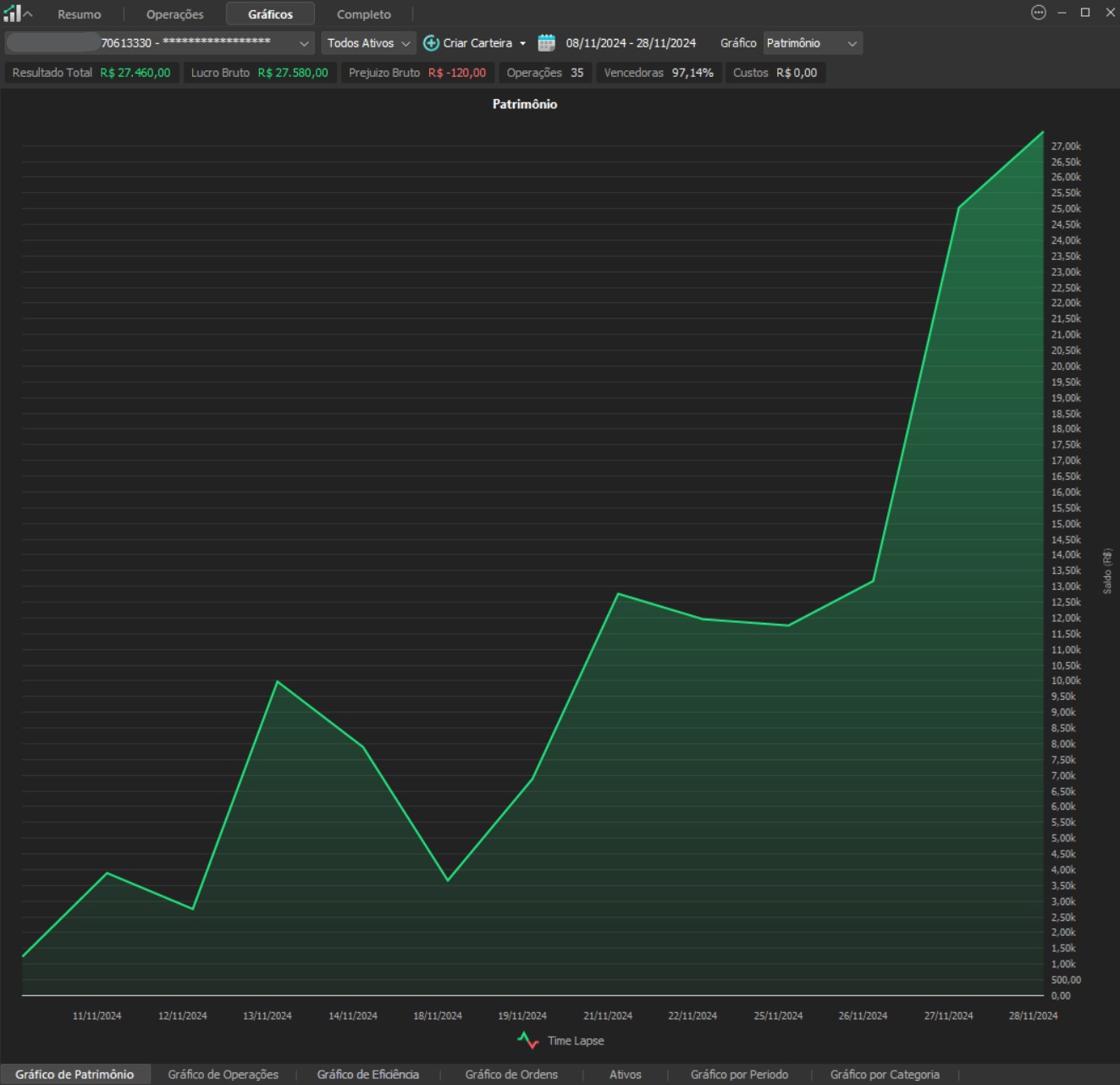Minimize the report window
Screen dimensions: 1120x1085
(x=1062, y=13)
